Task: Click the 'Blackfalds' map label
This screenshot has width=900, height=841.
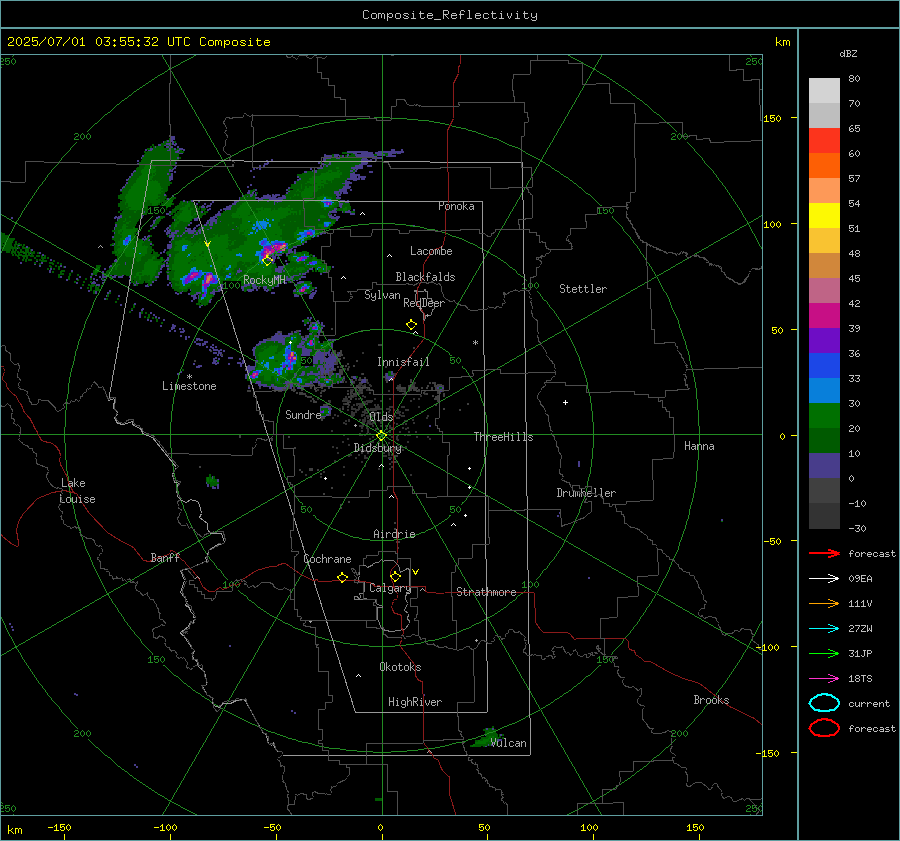Action: coord(425,277)
